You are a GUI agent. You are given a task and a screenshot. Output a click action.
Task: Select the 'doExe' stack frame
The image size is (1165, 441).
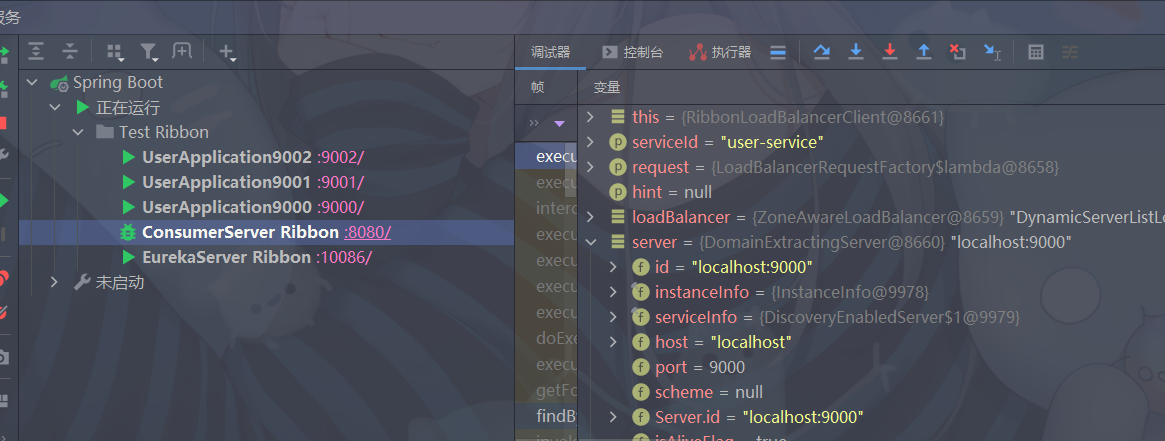coord(546,339)
